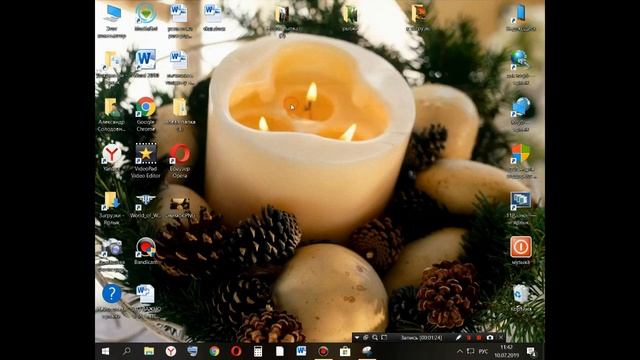This screenshot has width=640, height=360.
Task: Show hidden system tray icons
Action: coord(460,351)
